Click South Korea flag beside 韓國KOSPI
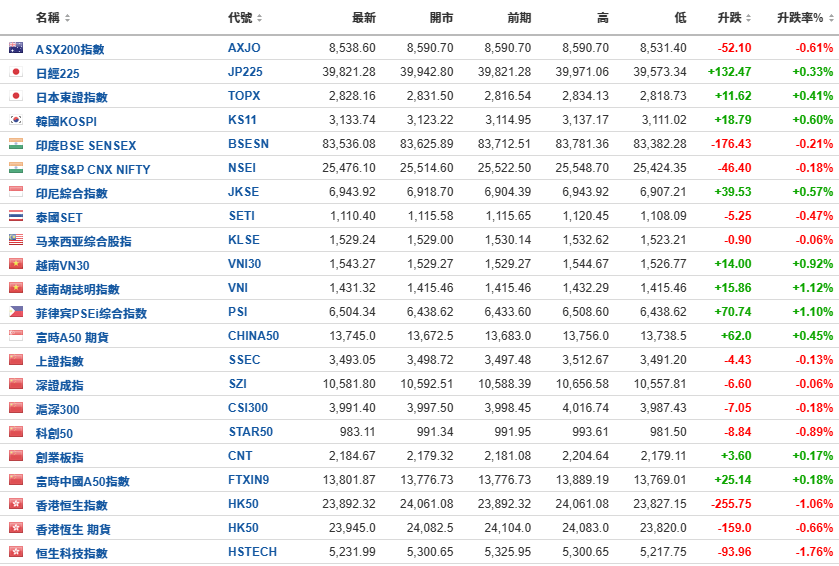 coord(16,120)
